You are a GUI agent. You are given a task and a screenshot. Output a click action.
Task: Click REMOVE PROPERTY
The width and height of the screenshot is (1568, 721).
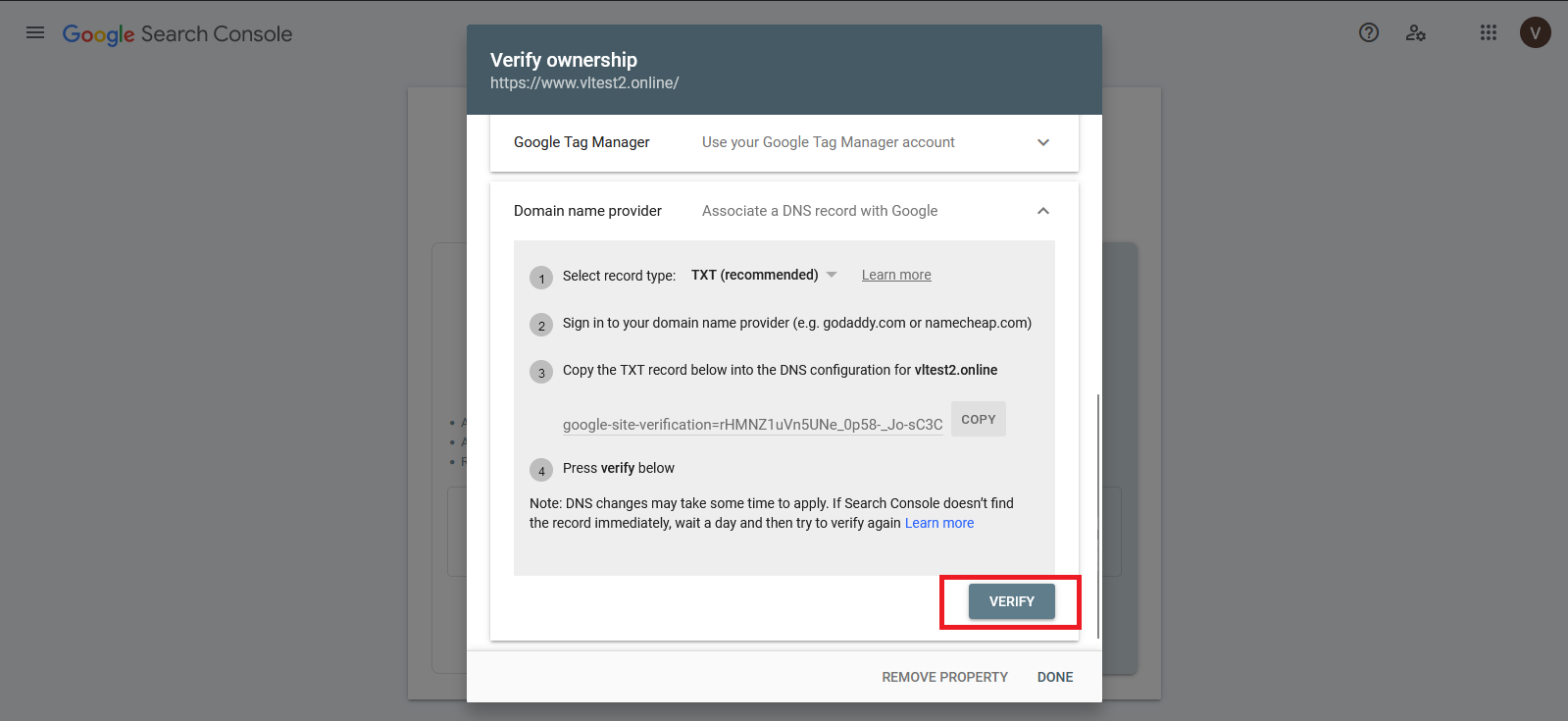coord(944,677)
